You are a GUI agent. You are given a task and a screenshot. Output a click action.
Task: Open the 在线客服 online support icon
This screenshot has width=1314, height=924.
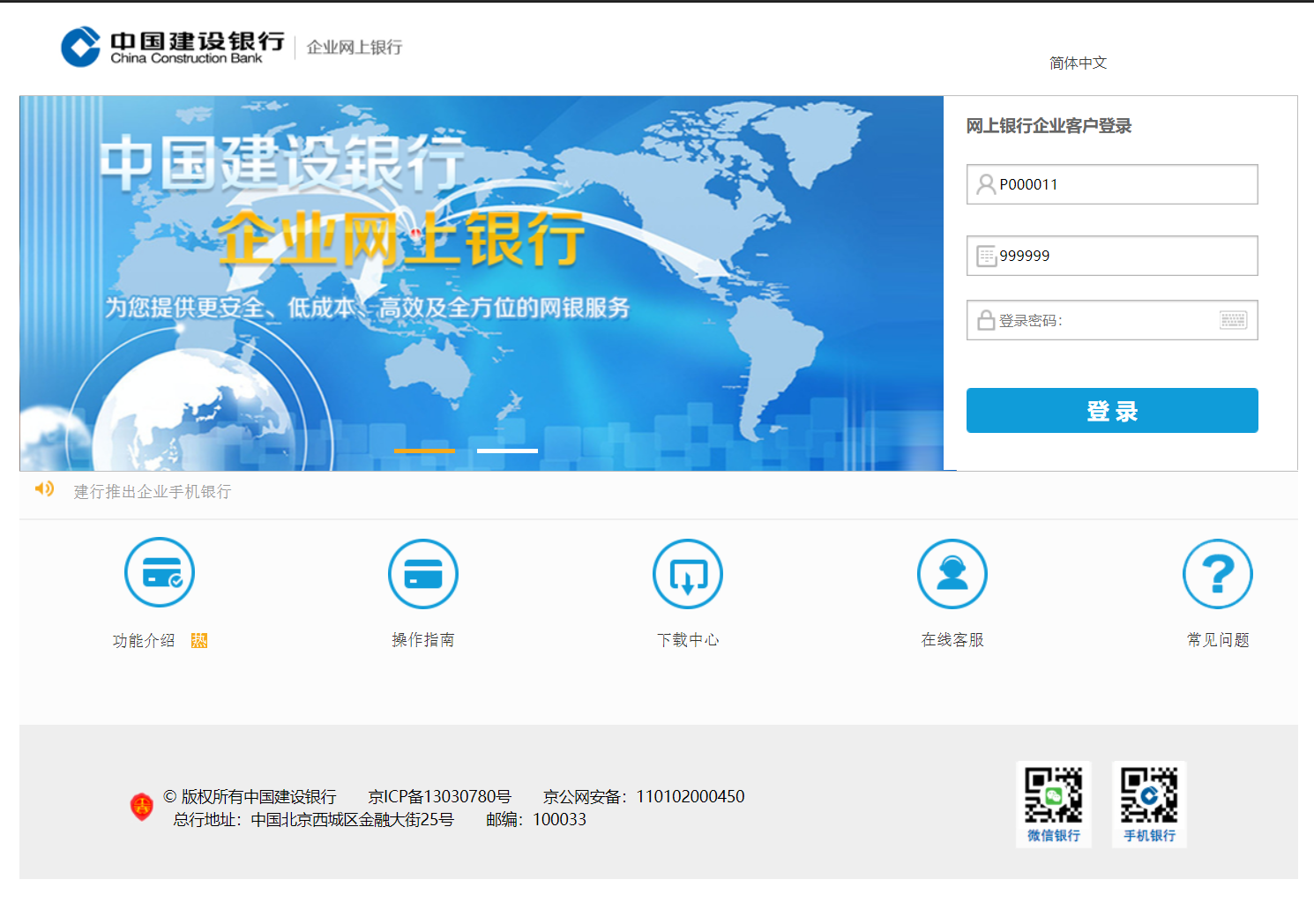tap(952, 573)
